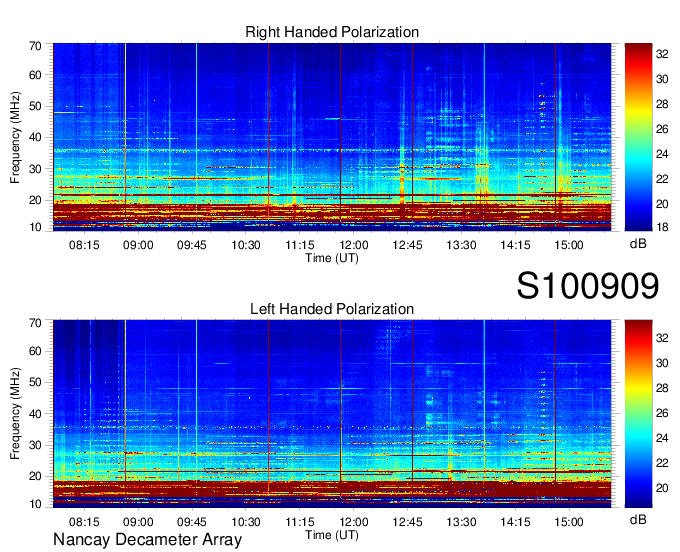The width and height of the screenshot is (680, 552).
Task: Click 14:15 tick under Left Handed plot
Action: [515, 522]
